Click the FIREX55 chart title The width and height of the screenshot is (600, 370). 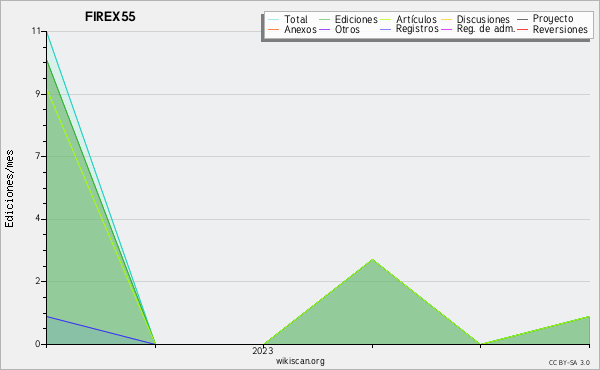(x=110, y=17)
